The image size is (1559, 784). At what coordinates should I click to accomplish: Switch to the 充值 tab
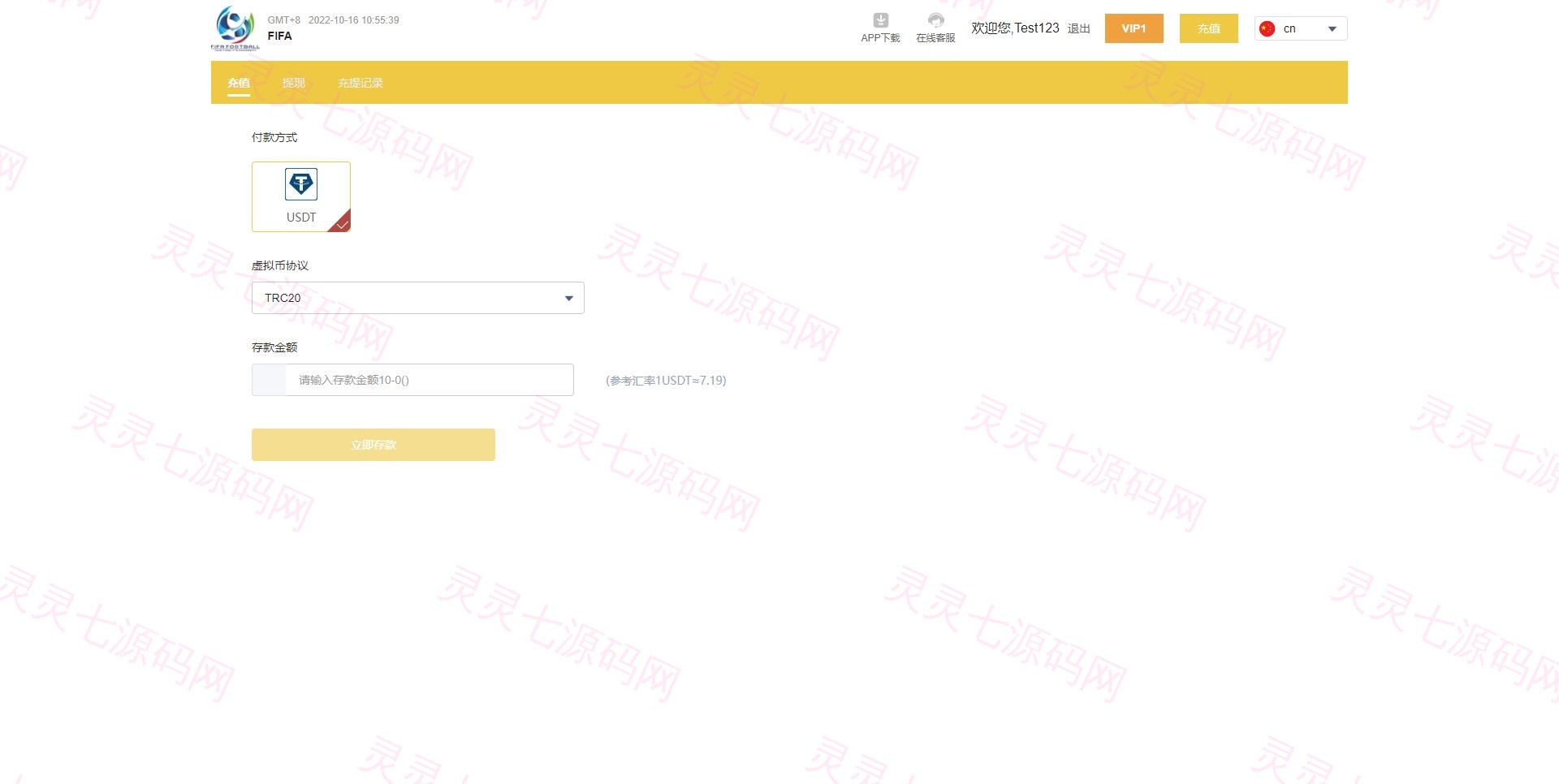tap(239, 83)
